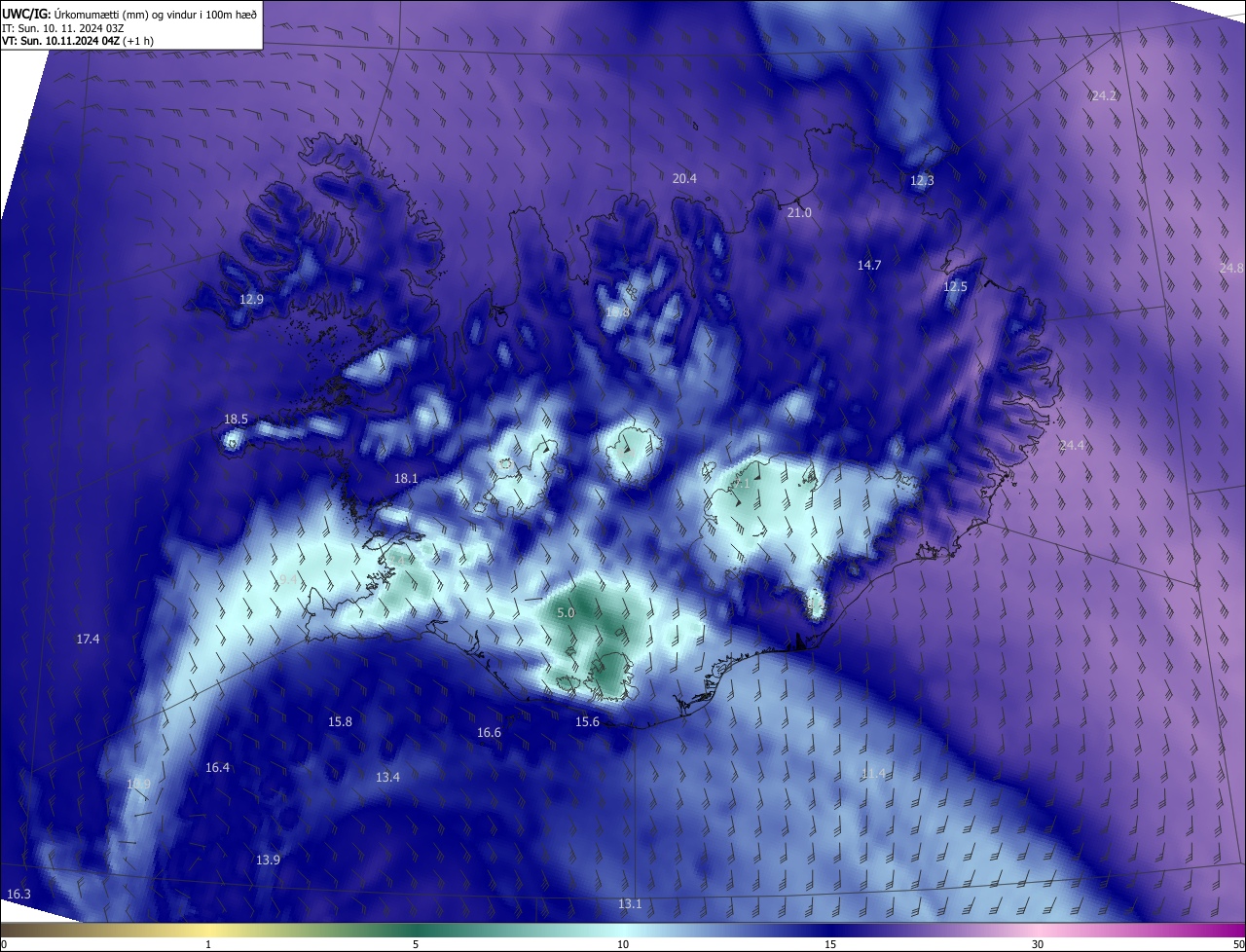Click the 12.5 value label
Viewport: 1246px width, 952px height.
[x=955, y=286]
